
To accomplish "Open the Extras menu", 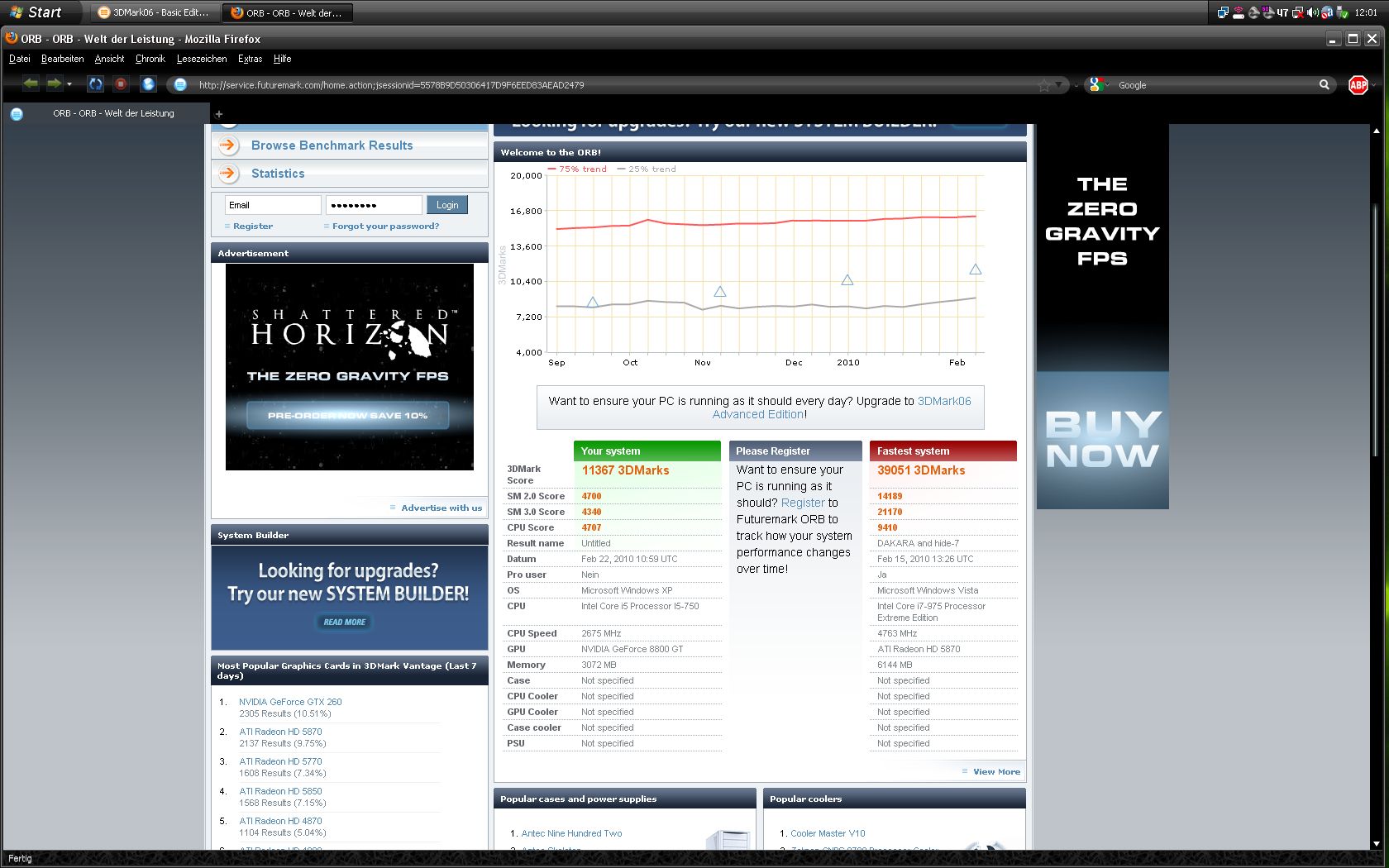I will tap(250, 59).
